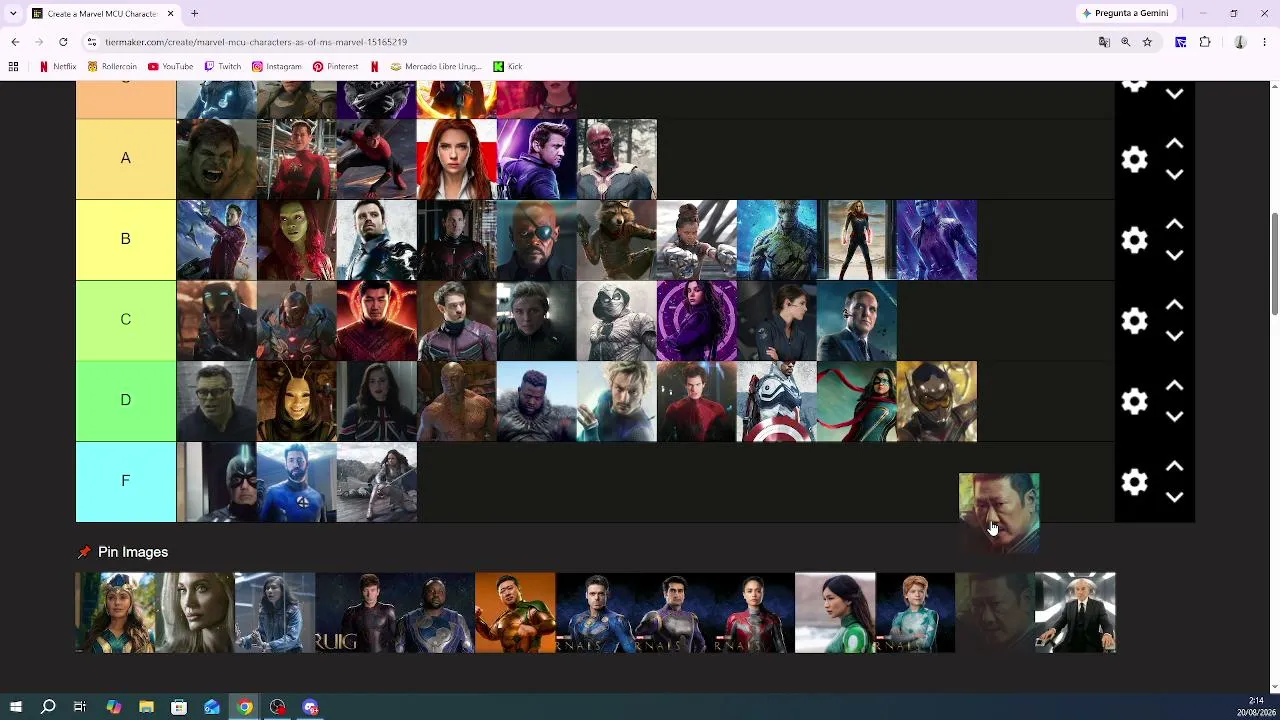Open settings gear for tier F
The height and width of the screenshot is (720, 1280).
1134,482
